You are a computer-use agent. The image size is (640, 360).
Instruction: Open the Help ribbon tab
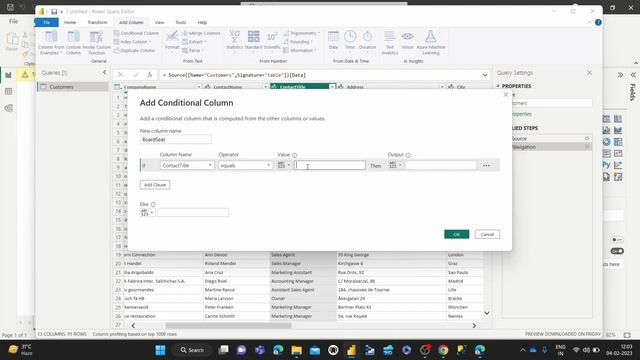[x=202, y=22]
